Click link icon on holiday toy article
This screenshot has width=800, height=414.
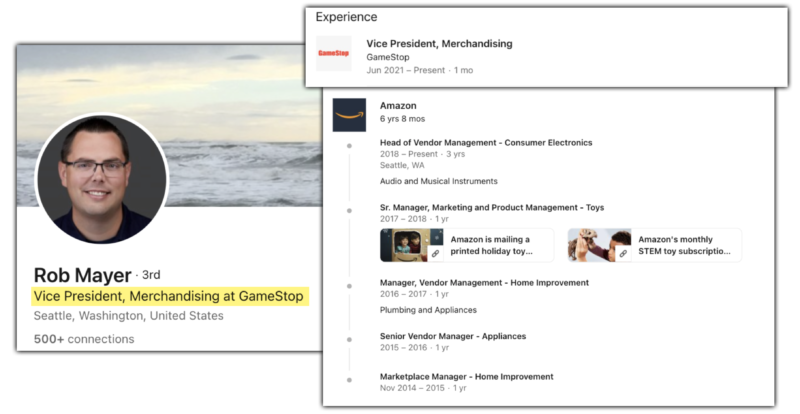pyautogui.click(x=435, y=253)
